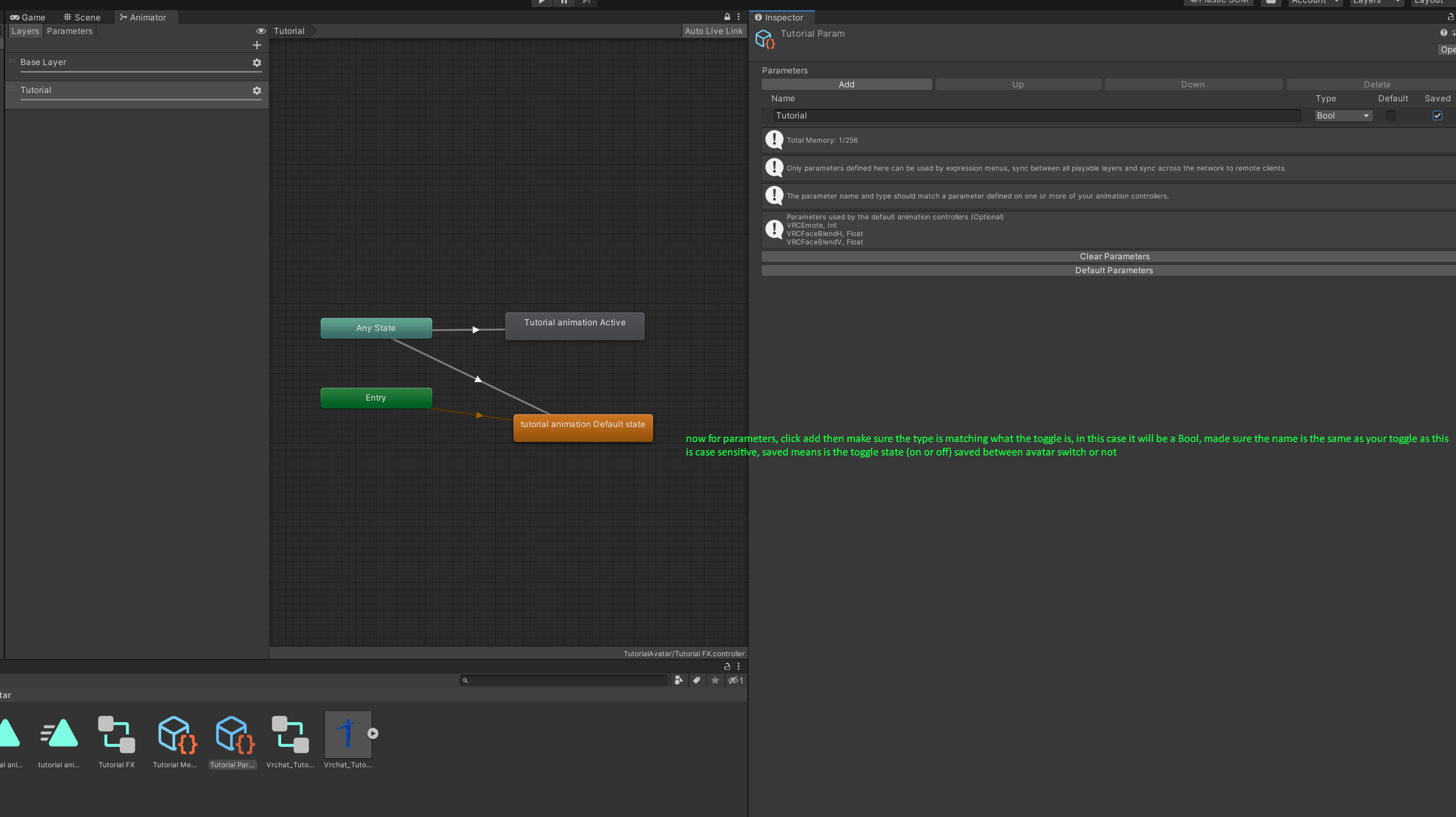1456x817 pixels.
Task: Toggle the eye visibility icon in Animator
Action: (261, 31)
